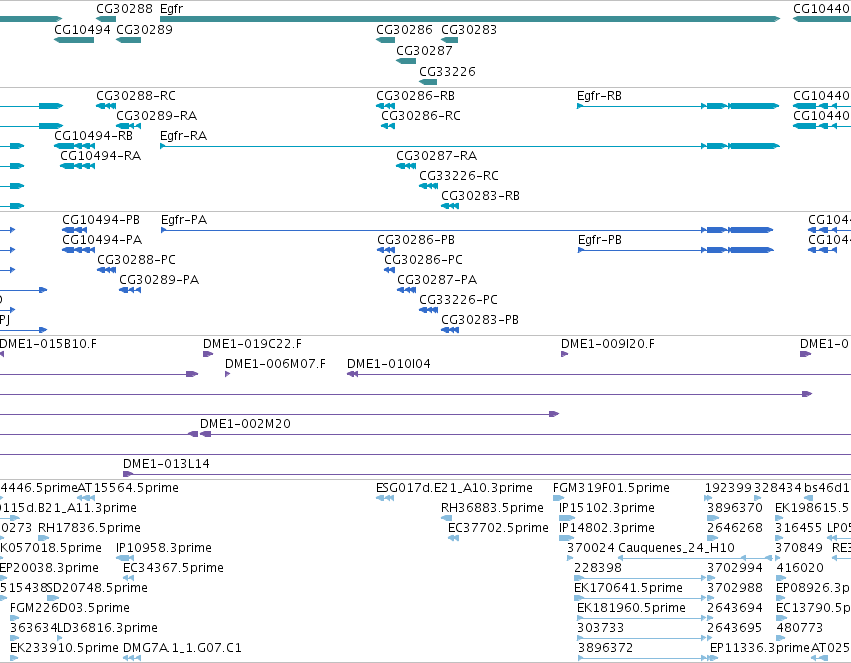
Task: Click the DMG7A.1_1.G07.C1 EST label
Action: (182, 648)
